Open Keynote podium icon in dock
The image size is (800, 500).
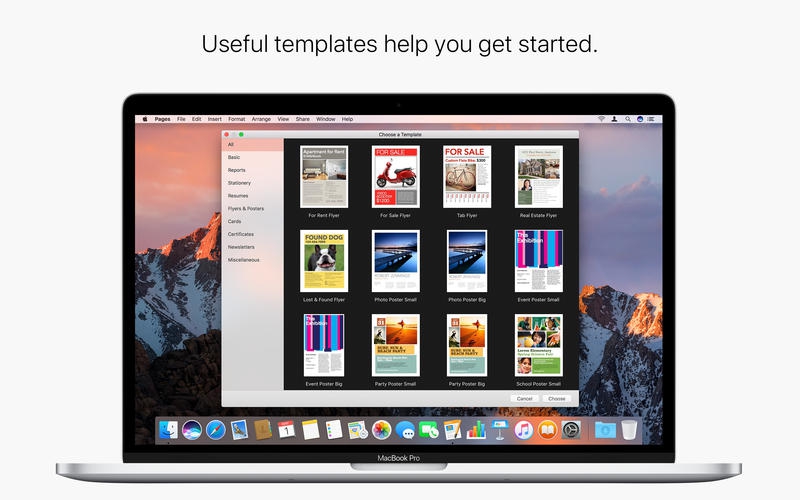point(499,430)
